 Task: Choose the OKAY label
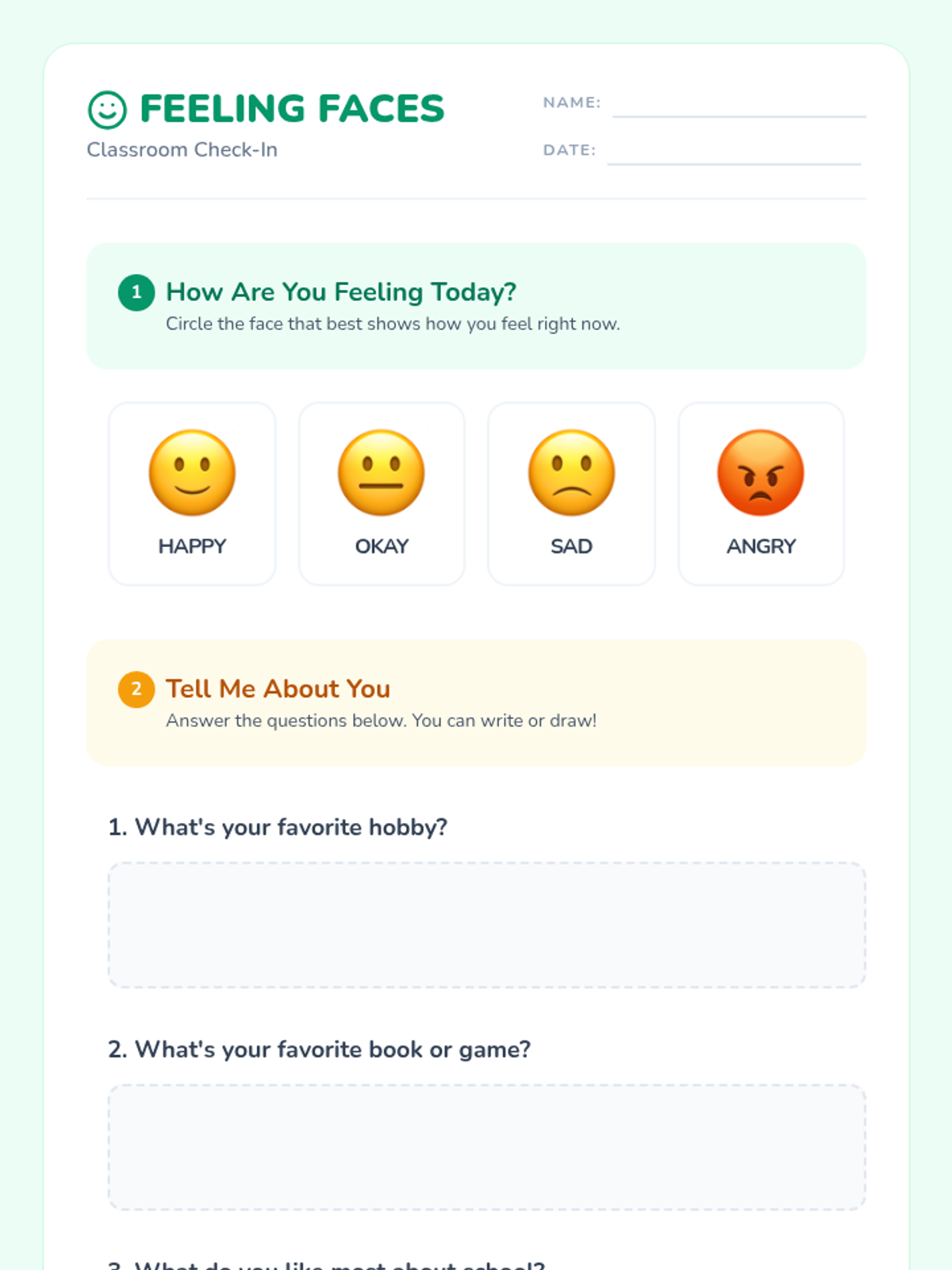(382, 546)
